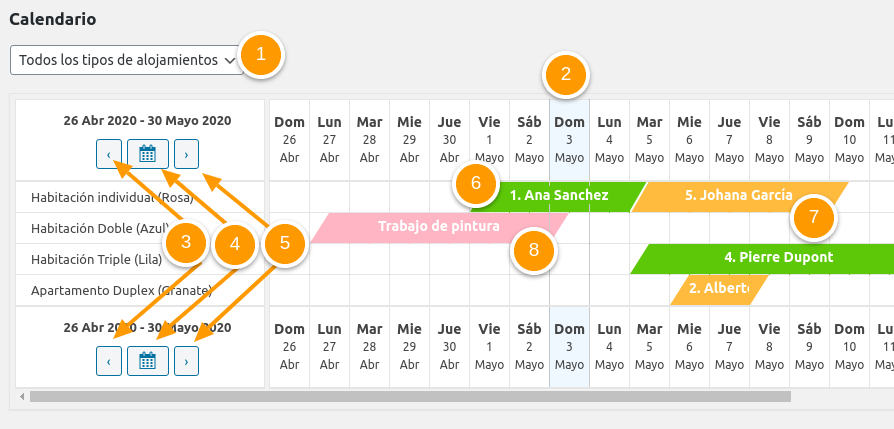Click the Dom 26 Abr column header
The image size is (894, 429).
click(290, 140)
